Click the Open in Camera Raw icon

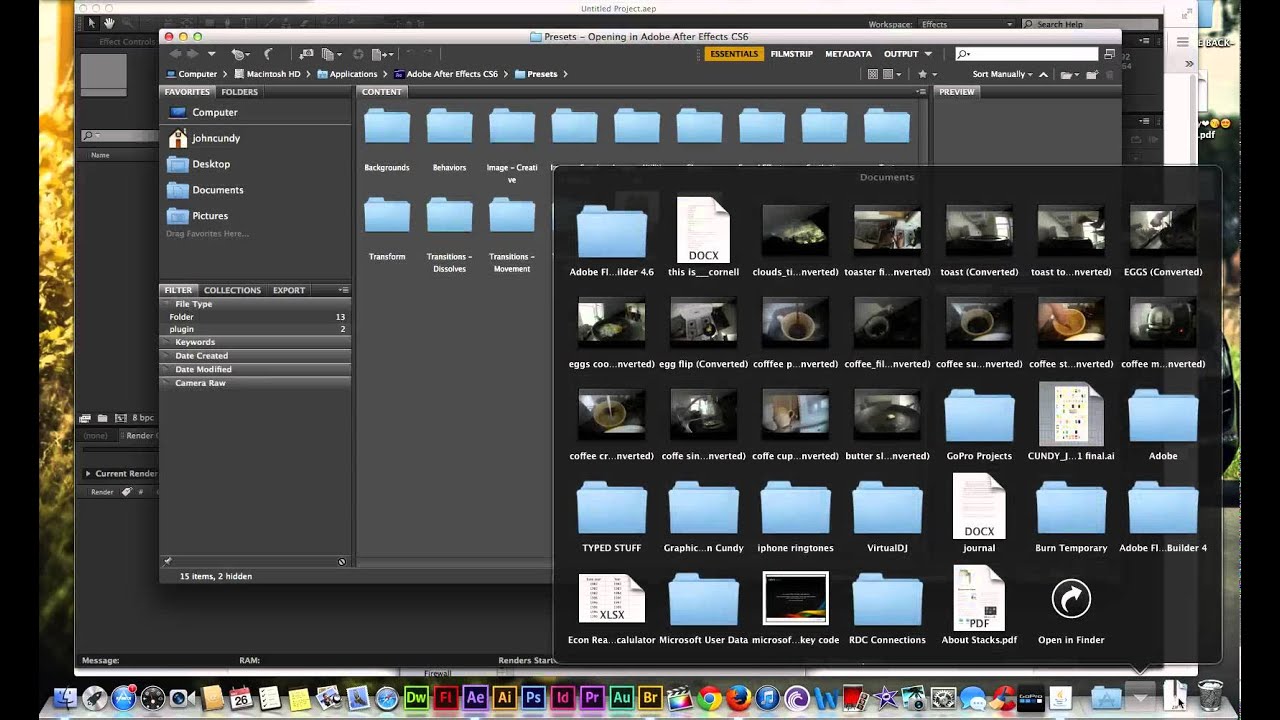pyautogui.click(x=357, y=54)
